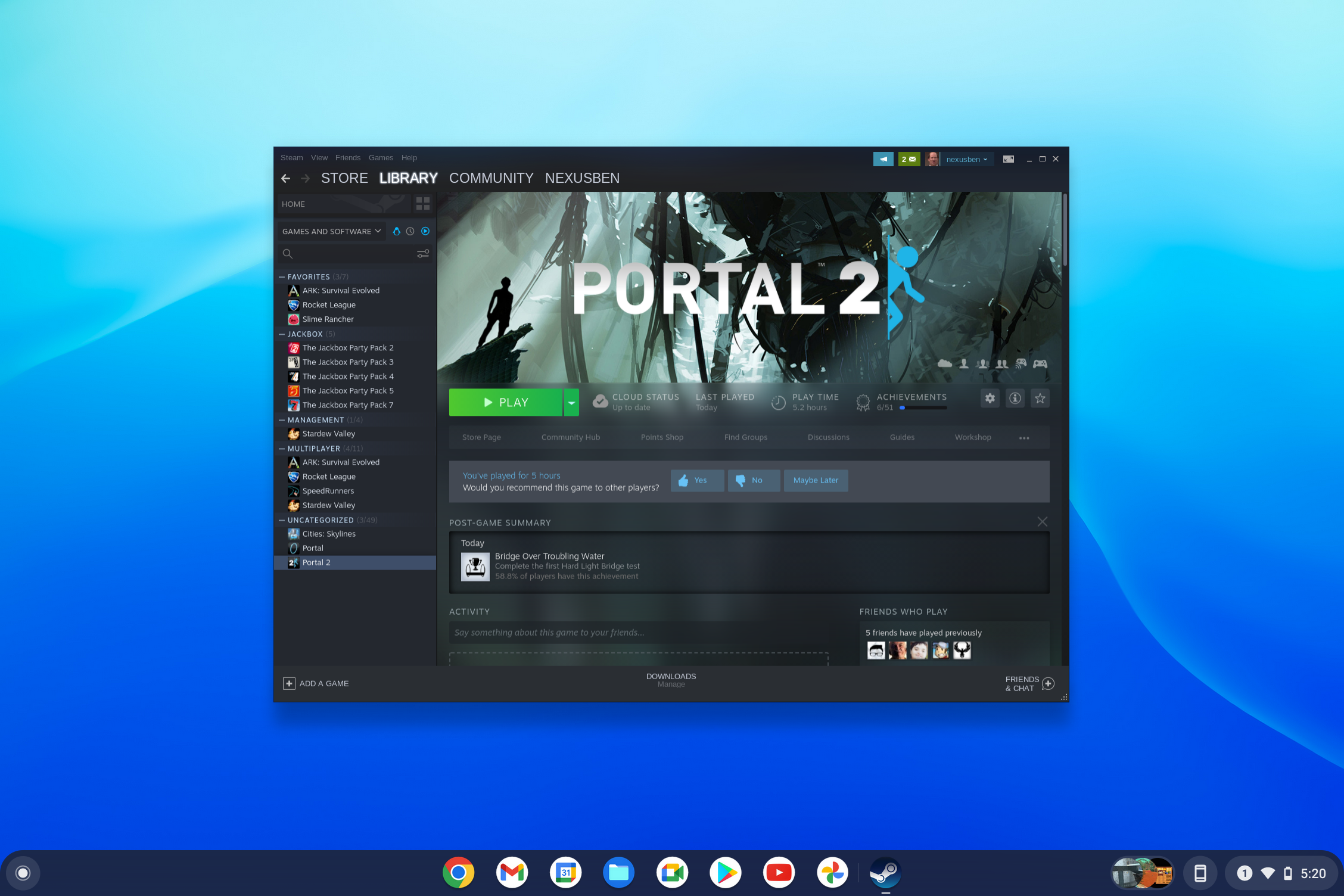Click the game info icon
The image size is (1344, 896).
click(1015, 398)
